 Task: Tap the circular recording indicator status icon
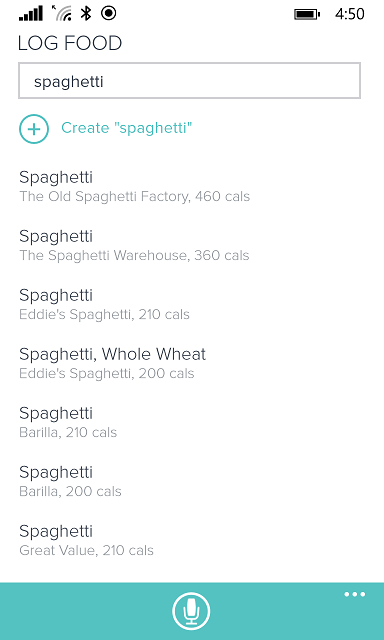pyautogui.click(x=109, y=13)
